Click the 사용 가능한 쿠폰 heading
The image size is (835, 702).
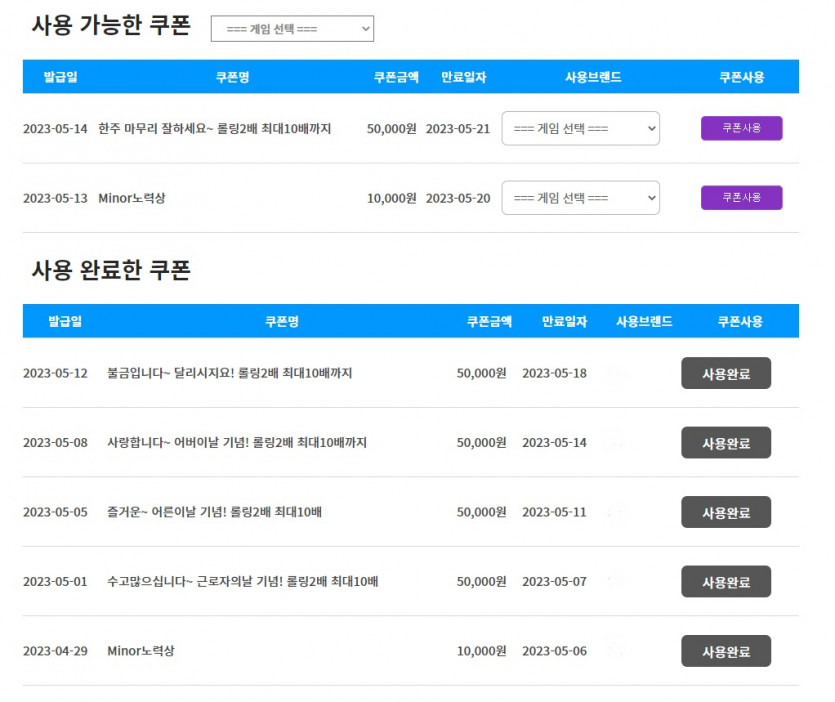point(111,25)
